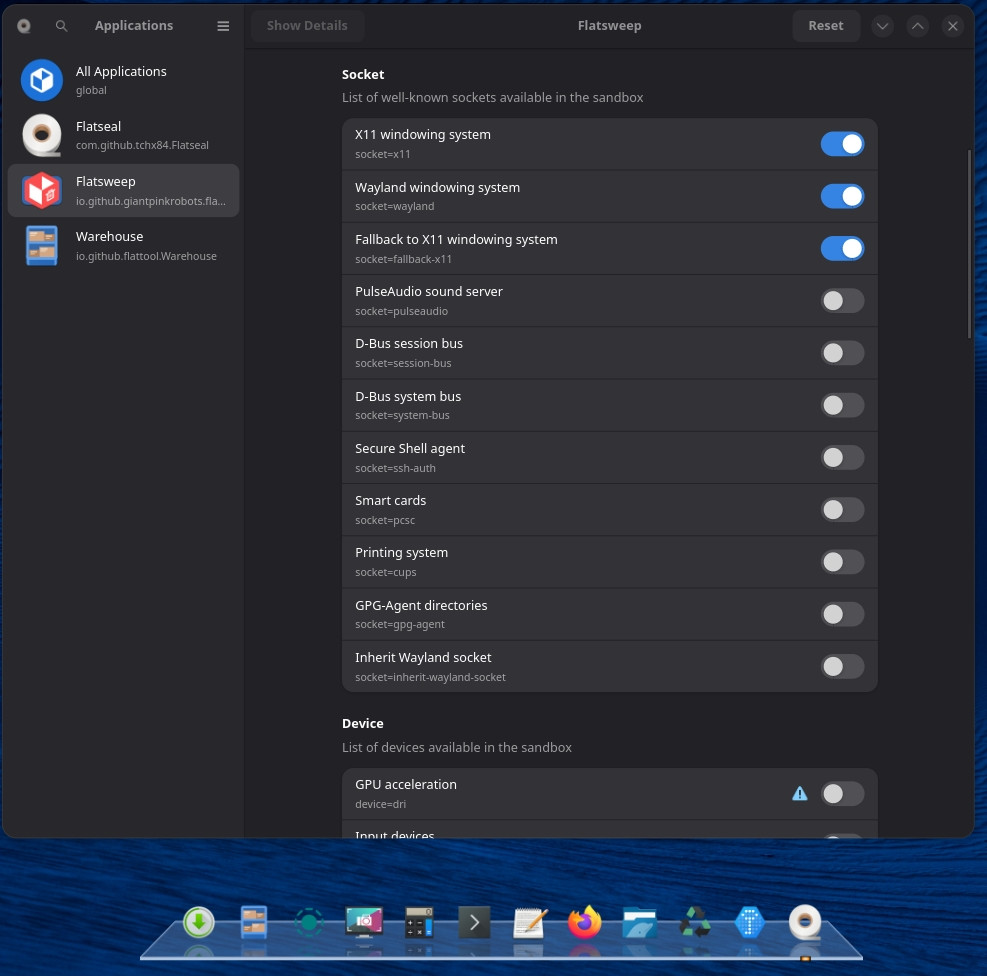This screenshot has width=987, height=976.
Task: Enable Printing system socket
Action: click(x=842, y=562)
